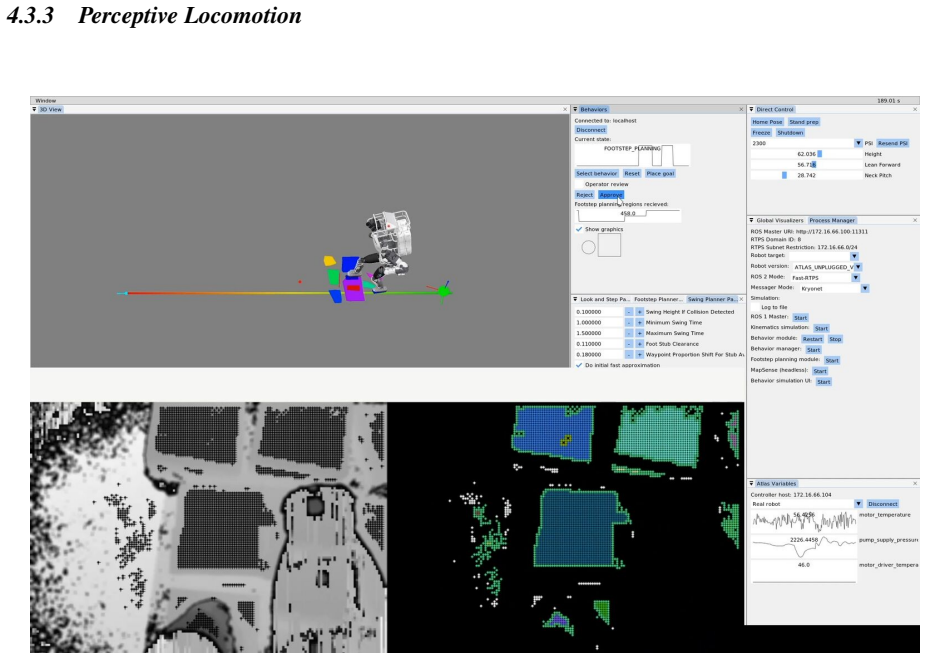This screenshot has width=926, height=659.
Task: Uncheck Do initial fast approximation
Action: (x=579, y=365)
